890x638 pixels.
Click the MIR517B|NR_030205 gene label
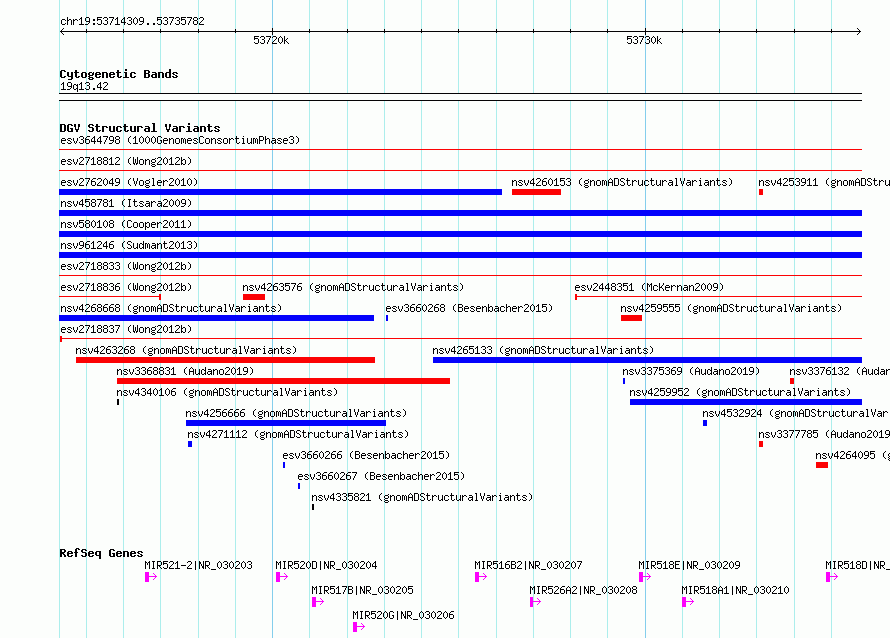point(362,590)
